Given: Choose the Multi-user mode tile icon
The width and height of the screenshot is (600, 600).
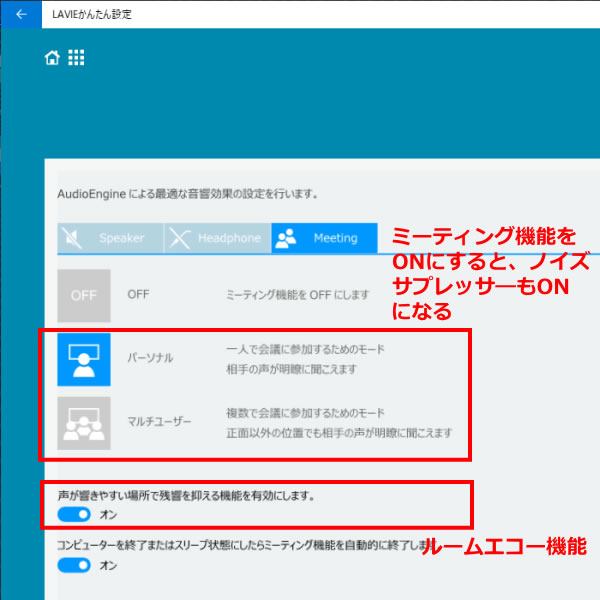Looking at the screenshot, I should coord(84,423).
